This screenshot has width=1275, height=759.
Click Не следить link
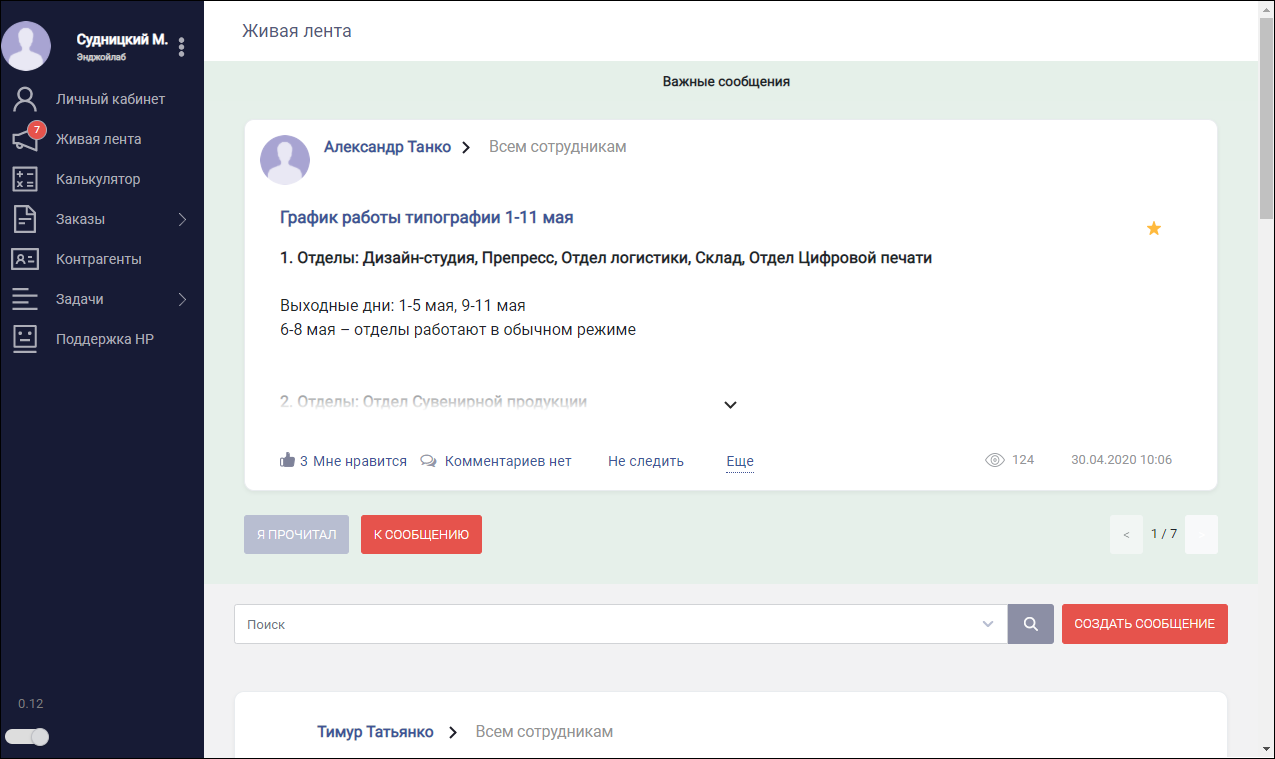tap(646, 461)
